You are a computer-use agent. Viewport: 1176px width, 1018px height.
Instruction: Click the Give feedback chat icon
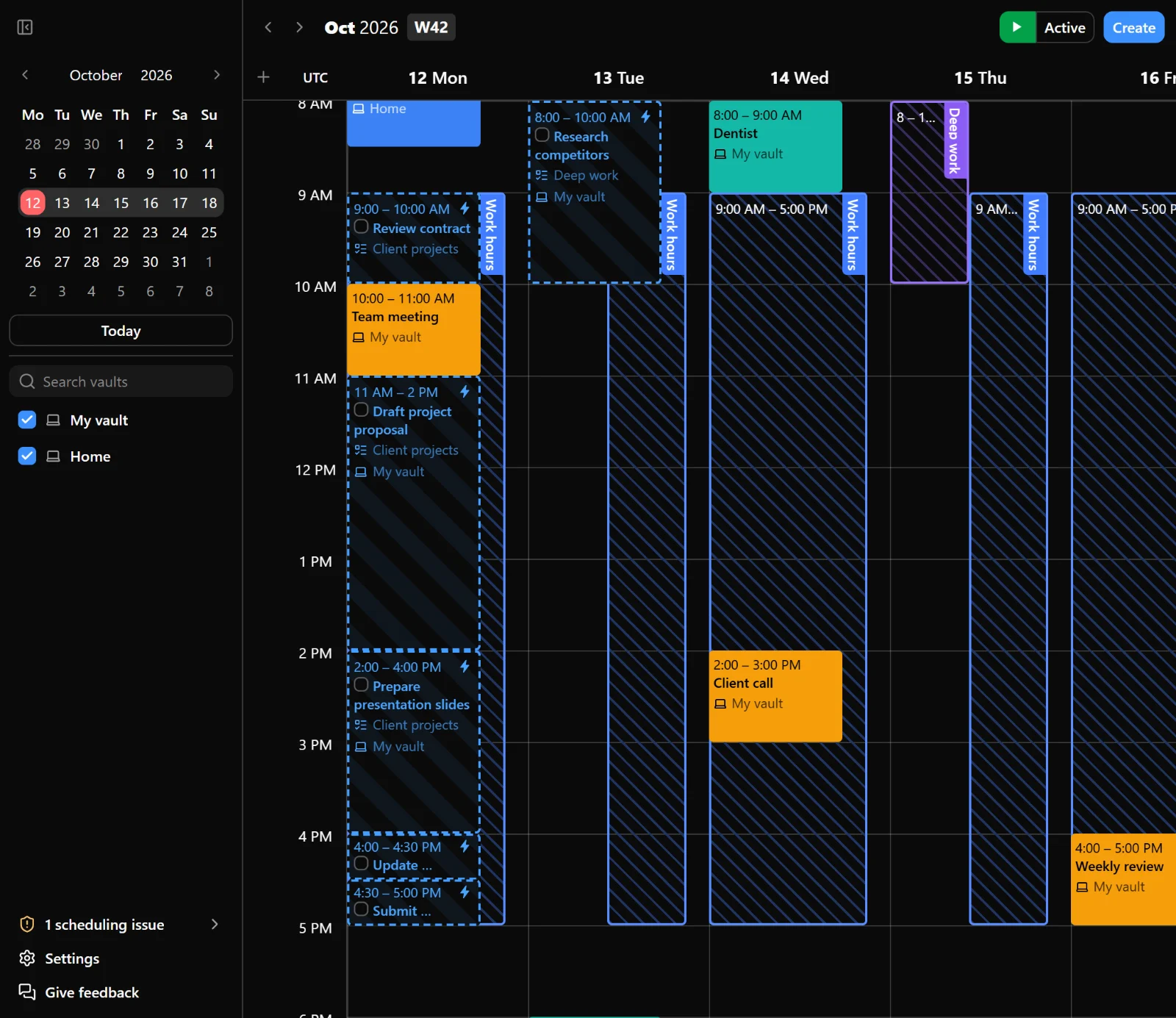pyautogui.click(x=27, y=992)
